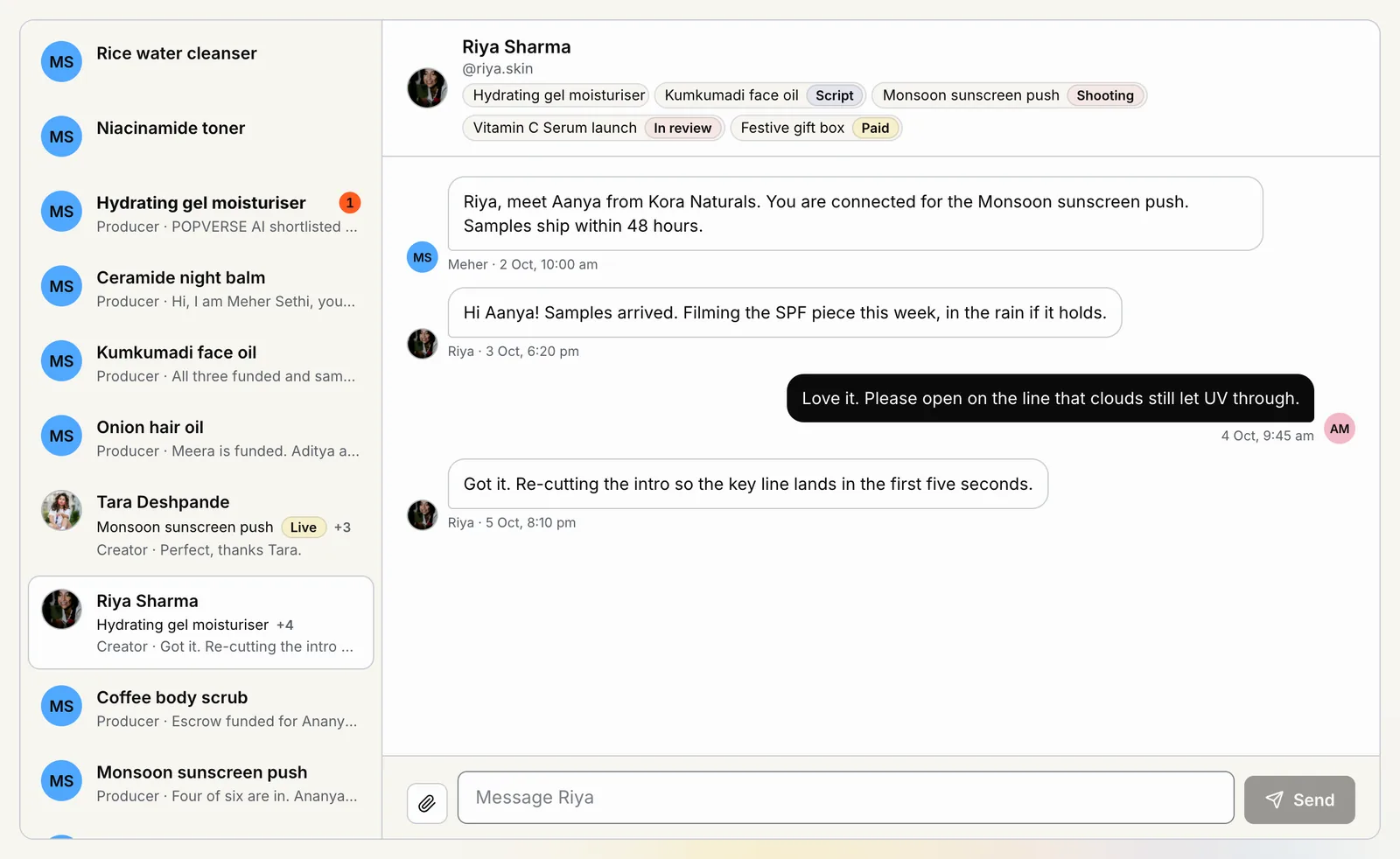Click the 'Love it. Please open' message bubble
The height and width of the screenshot is (859, 1400).
coord(1050,398)
